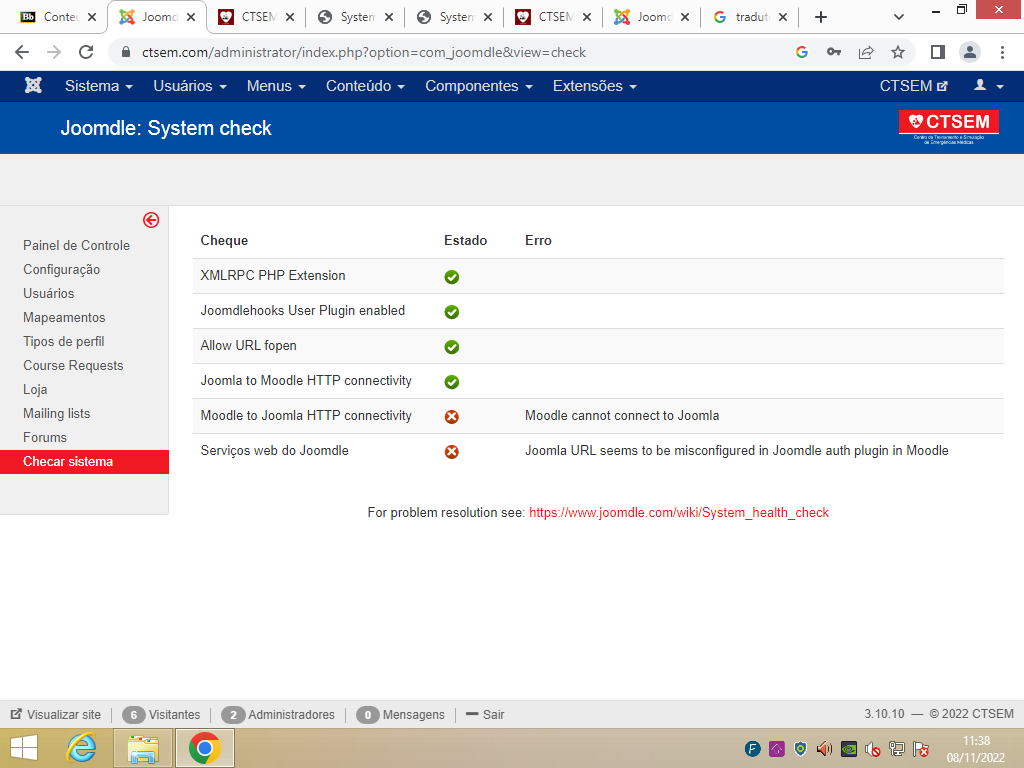Viewport: 1024px width, 768px height.
Task: Expand the Componentes menu
Action: [x=479, y=86]
